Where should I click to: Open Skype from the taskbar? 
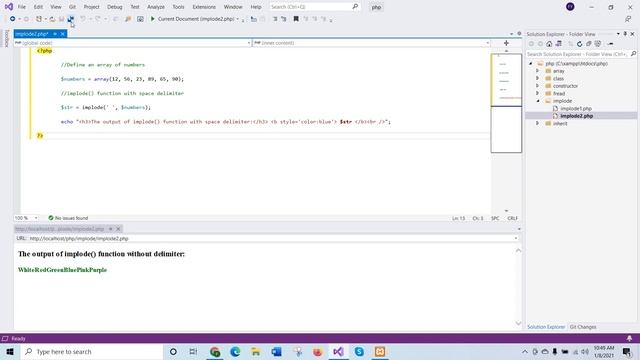pyautogui.click(x=359, y=351)
